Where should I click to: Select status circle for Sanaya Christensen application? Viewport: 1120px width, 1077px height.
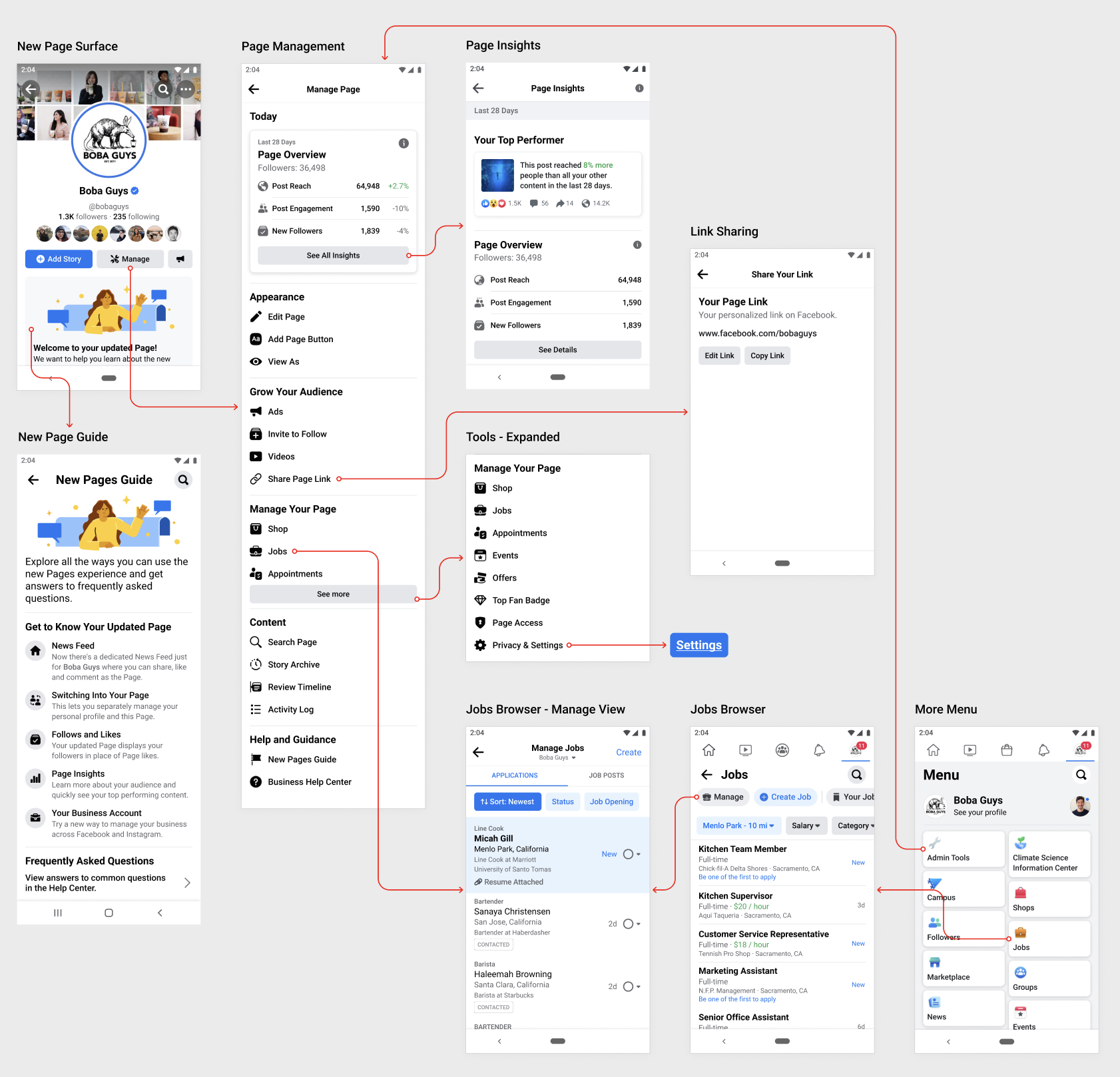pos(628,924)
